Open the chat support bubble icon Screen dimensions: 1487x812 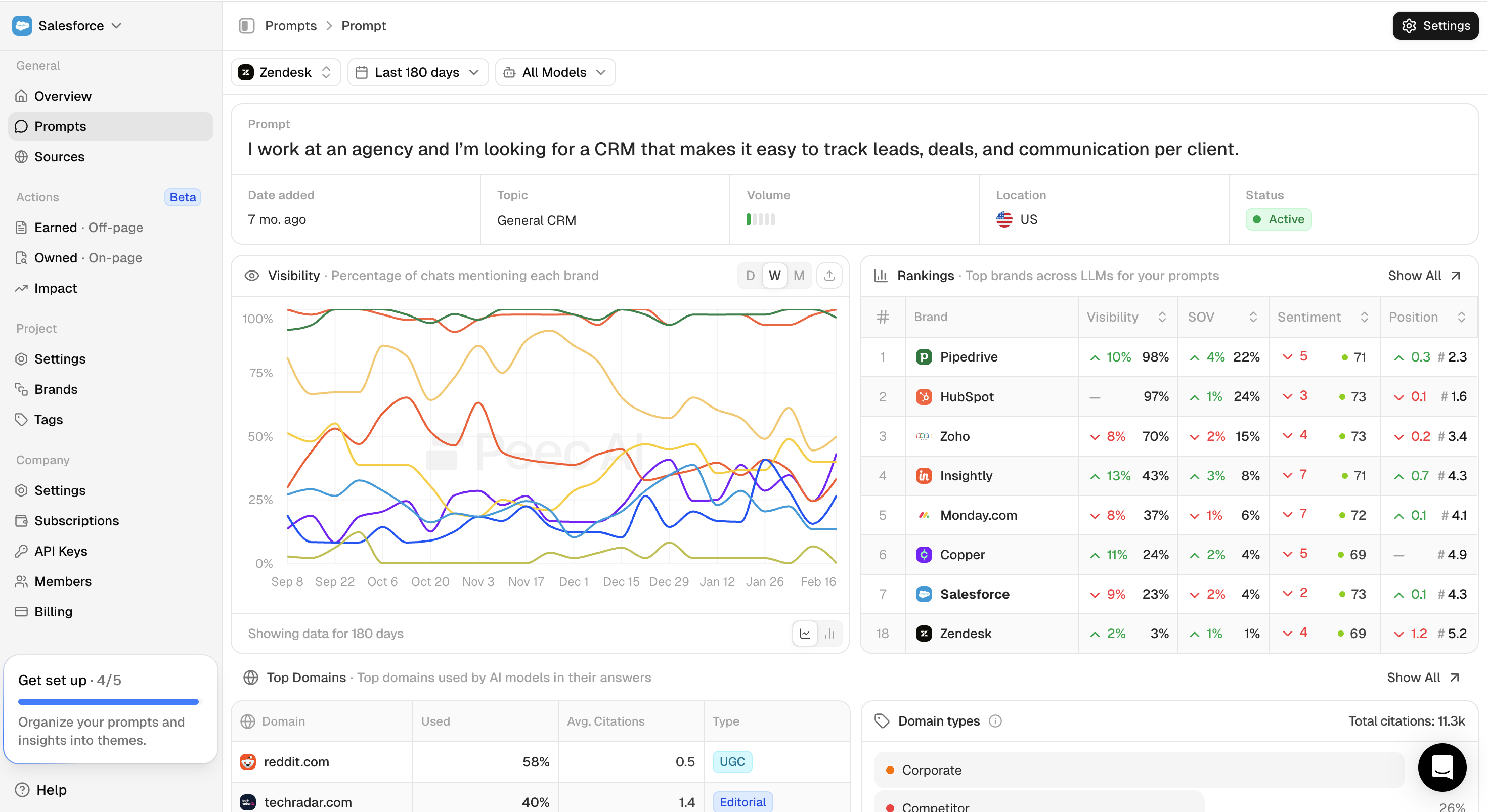point(1441,766)
